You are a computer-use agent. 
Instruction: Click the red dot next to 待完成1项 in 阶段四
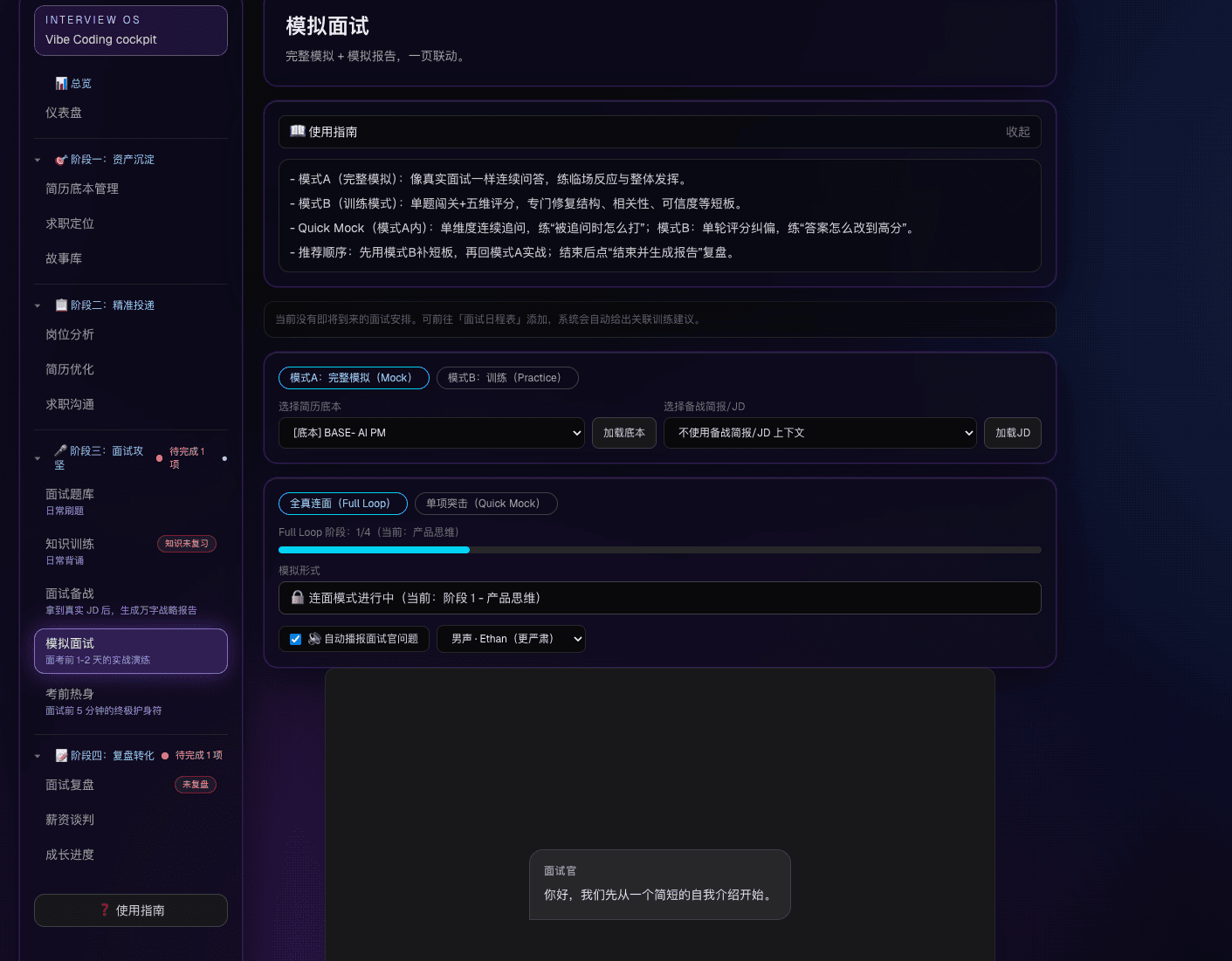pyautogui.click(x=165, y=756)
